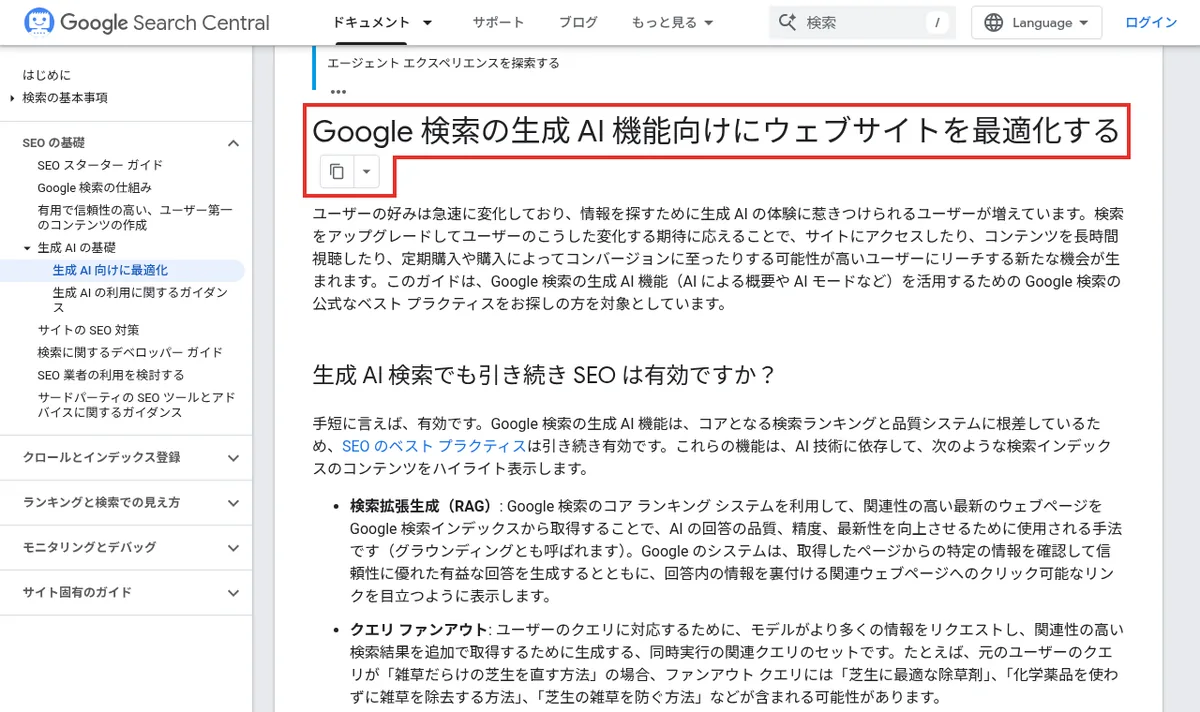The image size is (1200, 712).
Task: Click the breadcrumb ellipsis dots
Action: click(338, 92)
